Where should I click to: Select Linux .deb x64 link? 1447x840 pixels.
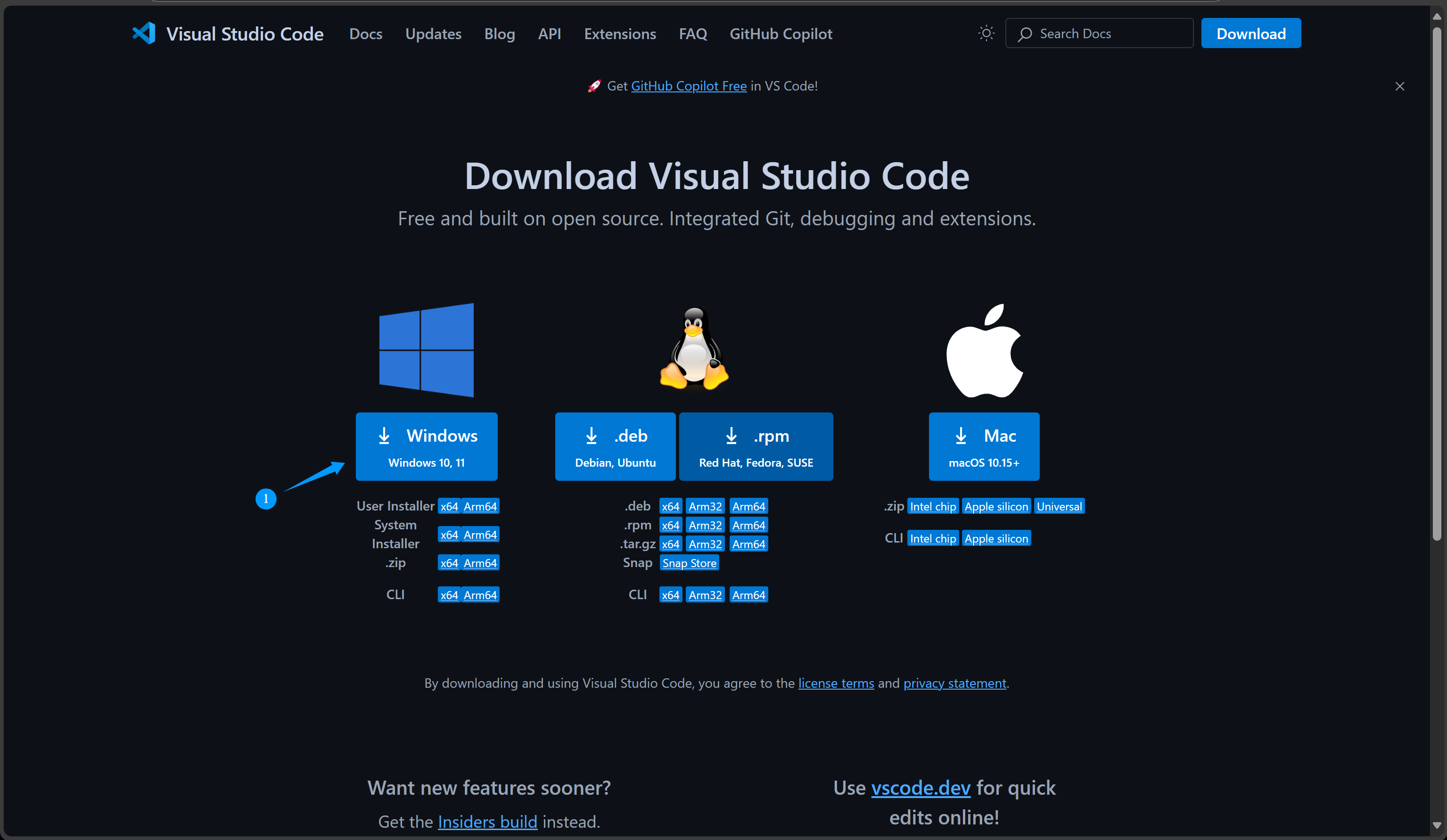[670, 506]
